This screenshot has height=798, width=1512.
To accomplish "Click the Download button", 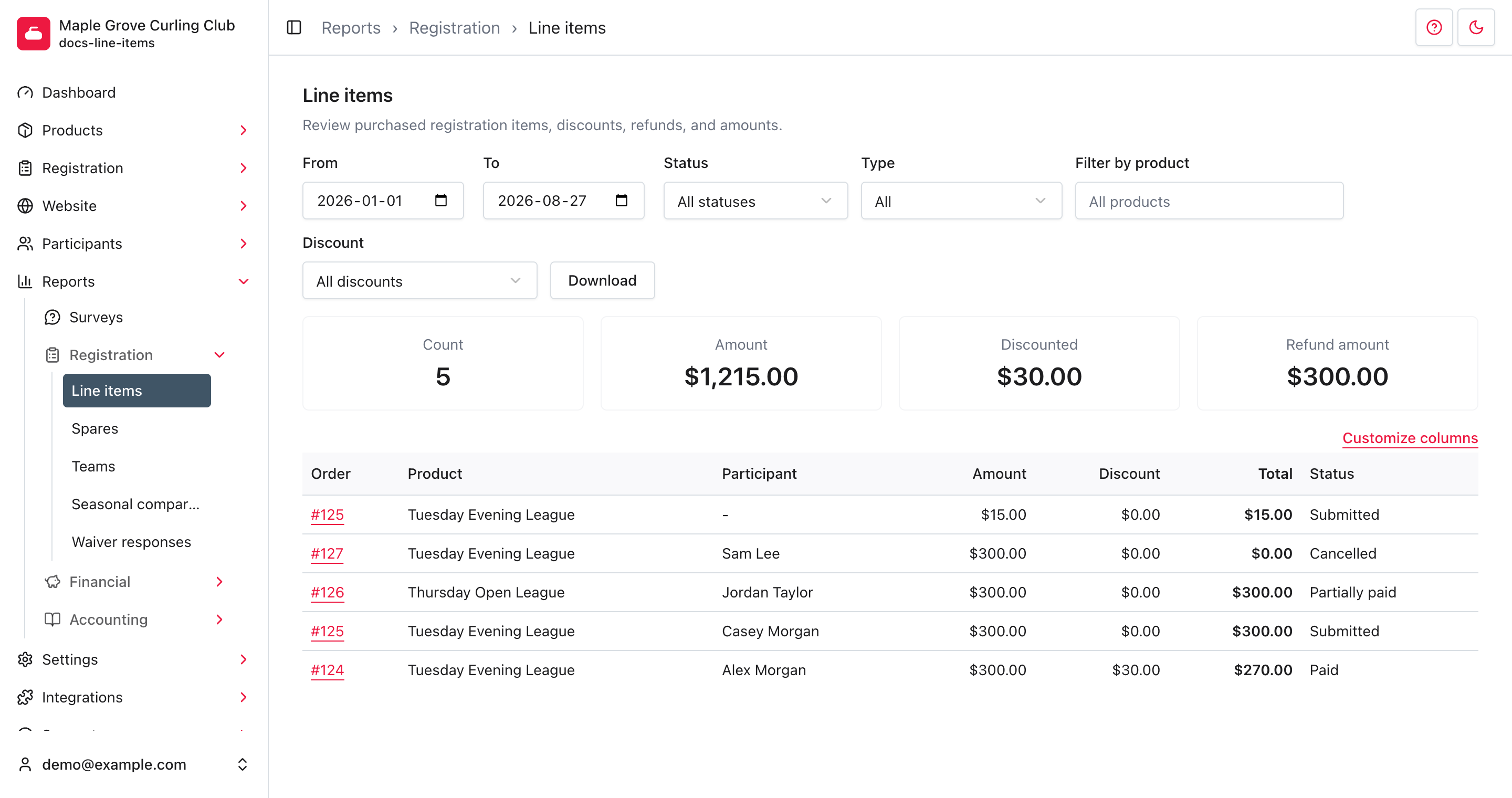I will point(602,281).
